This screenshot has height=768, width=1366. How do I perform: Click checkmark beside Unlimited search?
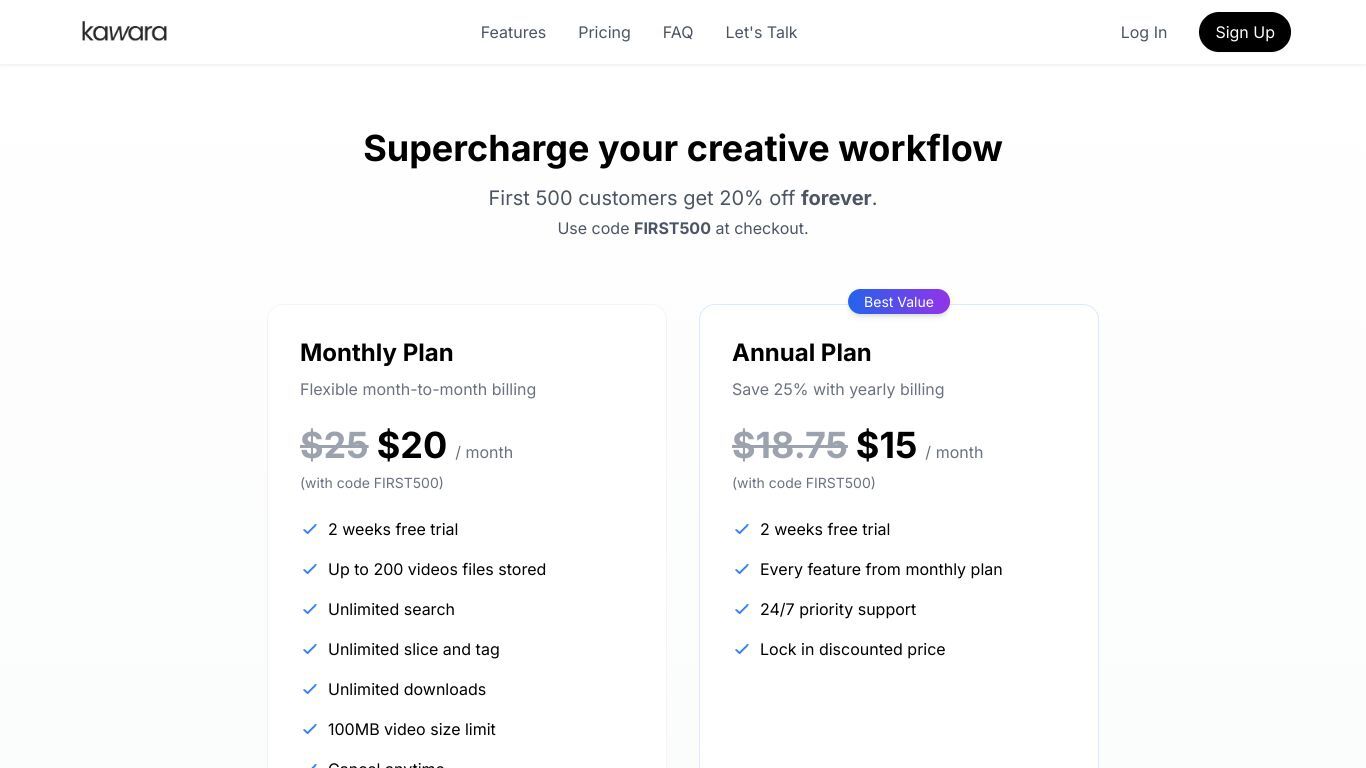(310, 609)
